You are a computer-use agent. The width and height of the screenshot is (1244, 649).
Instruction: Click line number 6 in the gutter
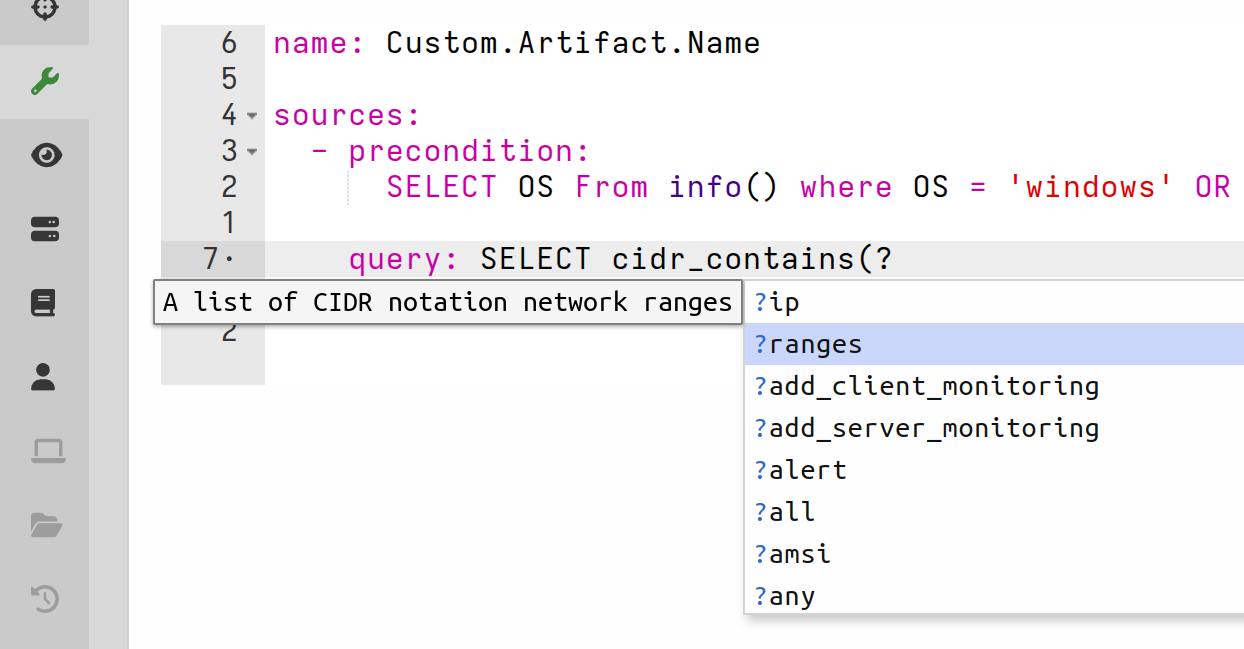click(x=228, y=43)
